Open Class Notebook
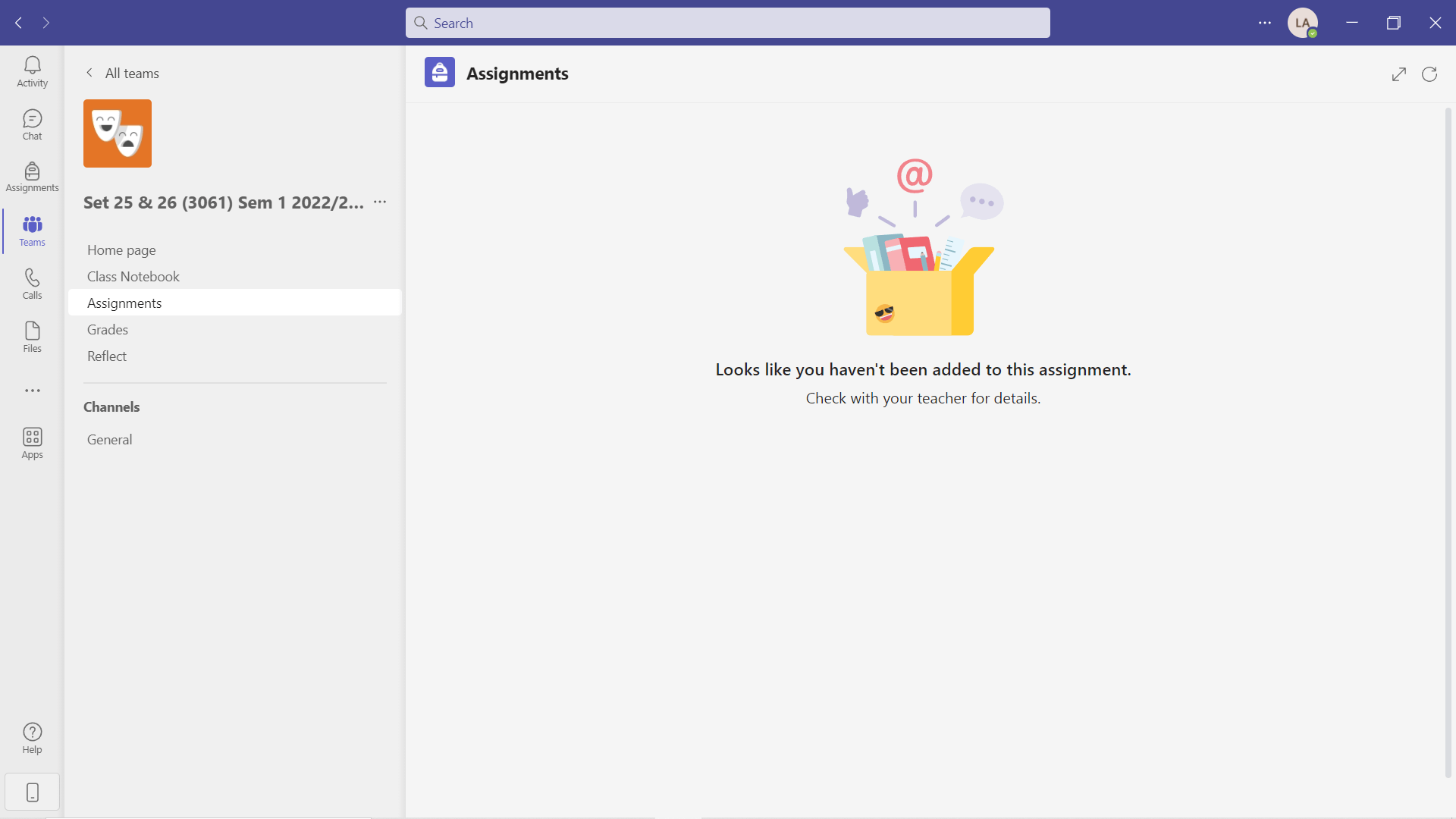 tap(235, 276)
